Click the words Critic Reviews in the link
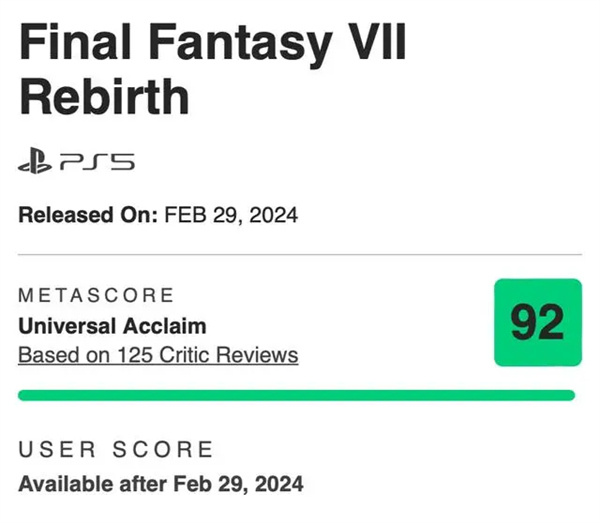 tap(228, 355)
